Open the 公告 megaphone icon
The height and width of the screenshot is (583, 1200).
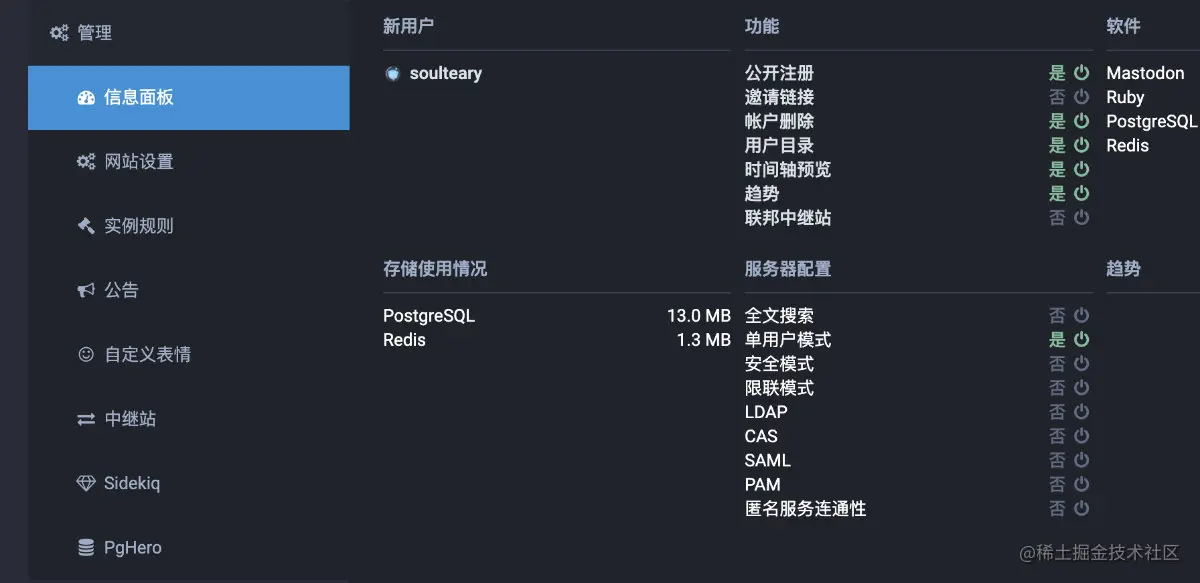coord(86,289)
